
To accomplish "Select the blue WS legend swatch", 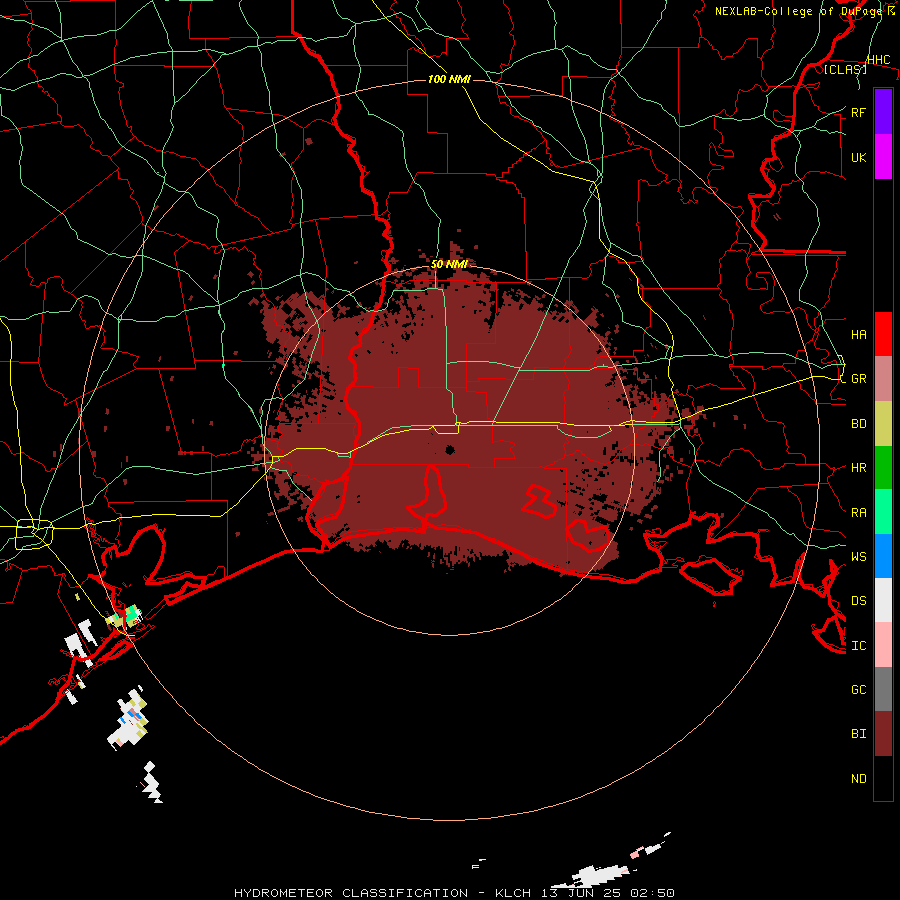I will tap(883, 556).
